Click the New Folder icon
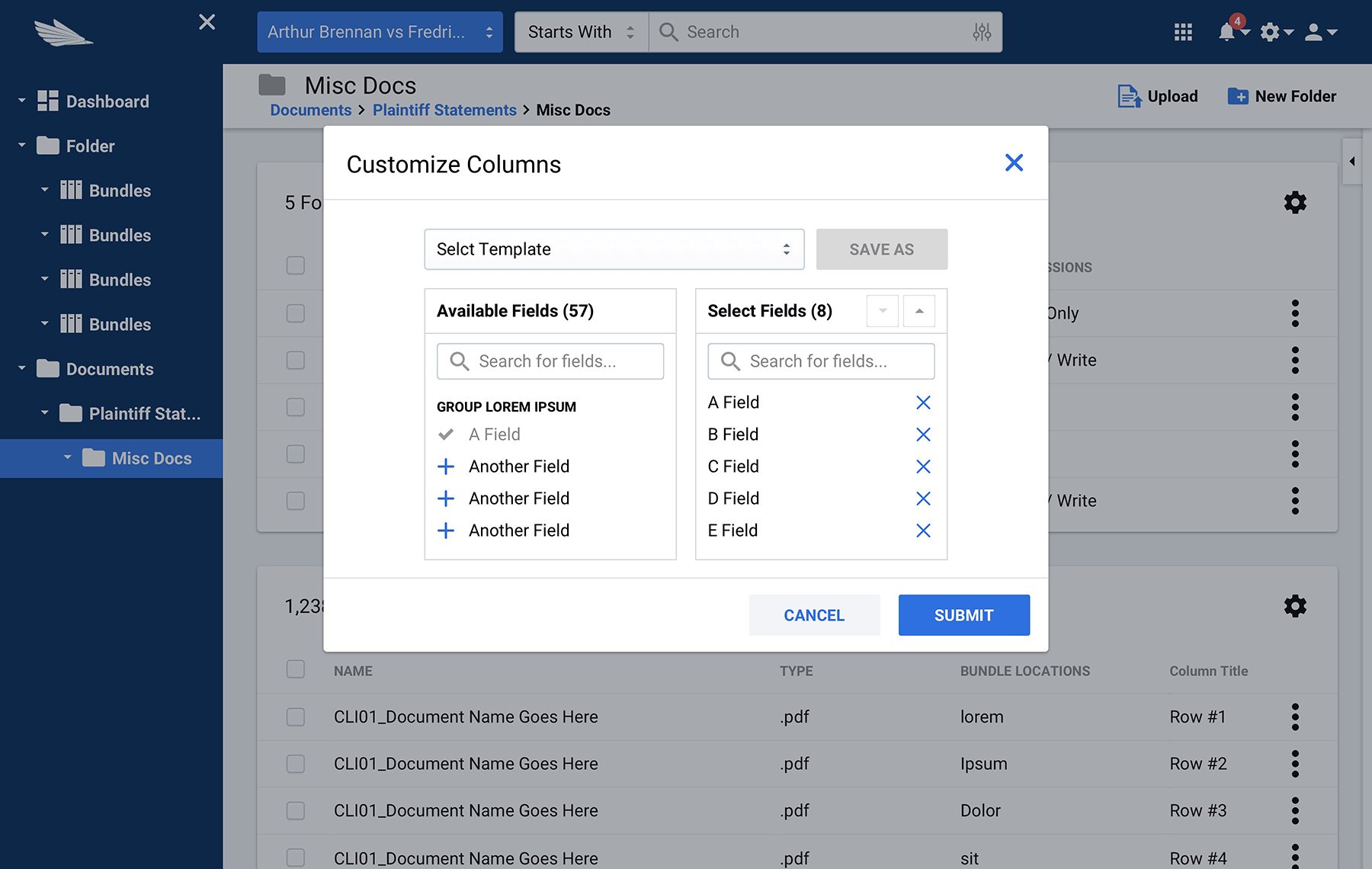Image resolution: width=1372 pixels, height=869 pixels. point(1238,97)
